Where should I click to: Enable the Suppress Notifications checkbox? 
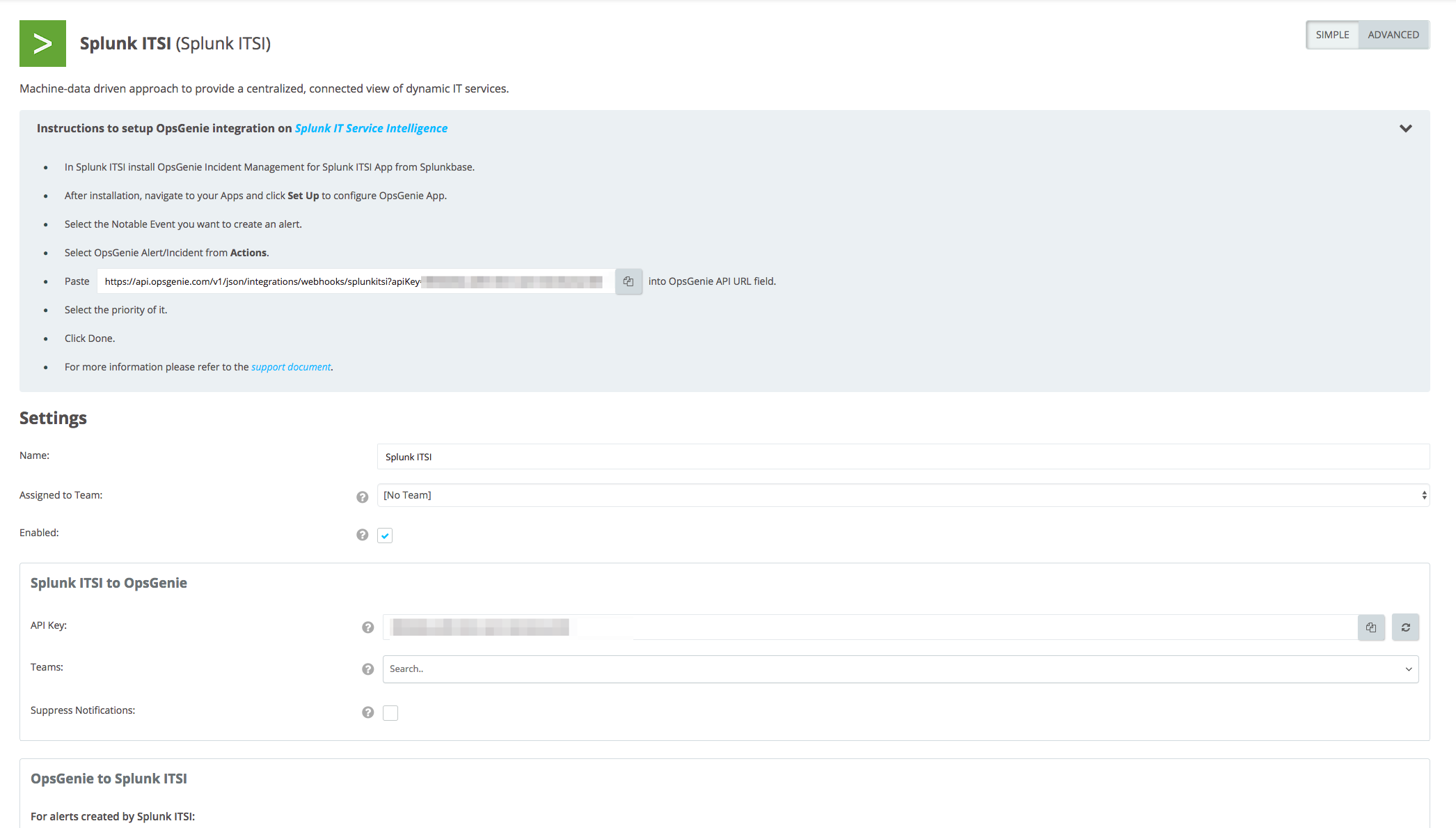coord(390,712)
